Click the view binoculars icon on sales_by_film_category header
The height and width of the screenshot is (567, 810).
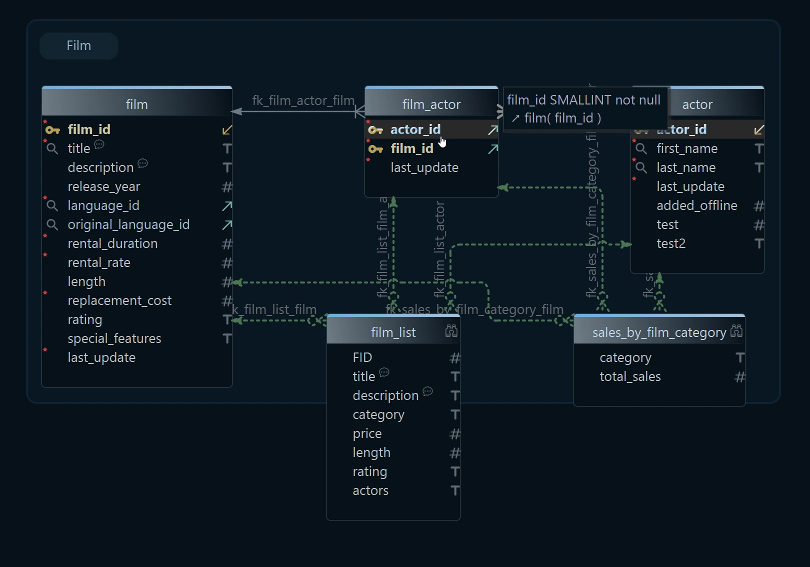pos(737,331)
